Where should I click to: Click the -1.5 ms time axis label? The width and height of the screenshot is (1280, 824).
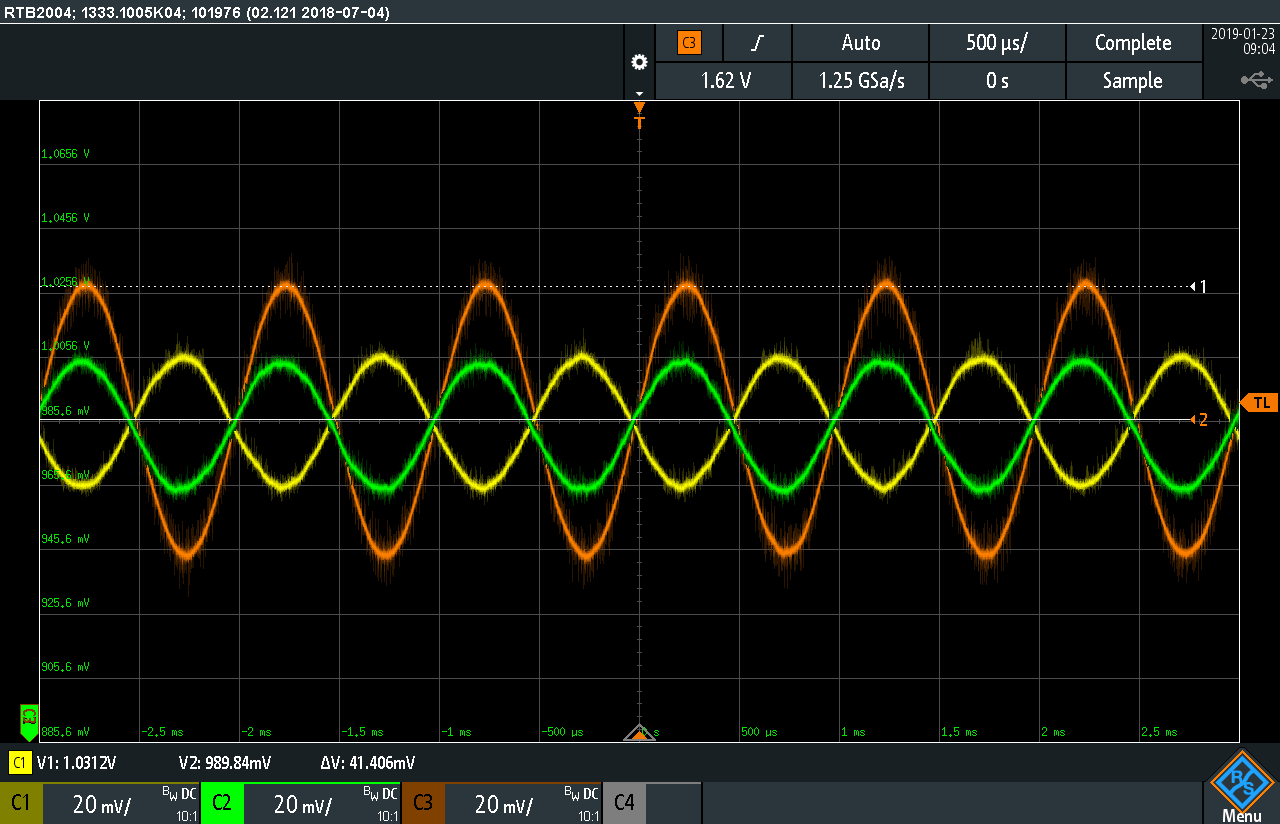coord(361,732)
